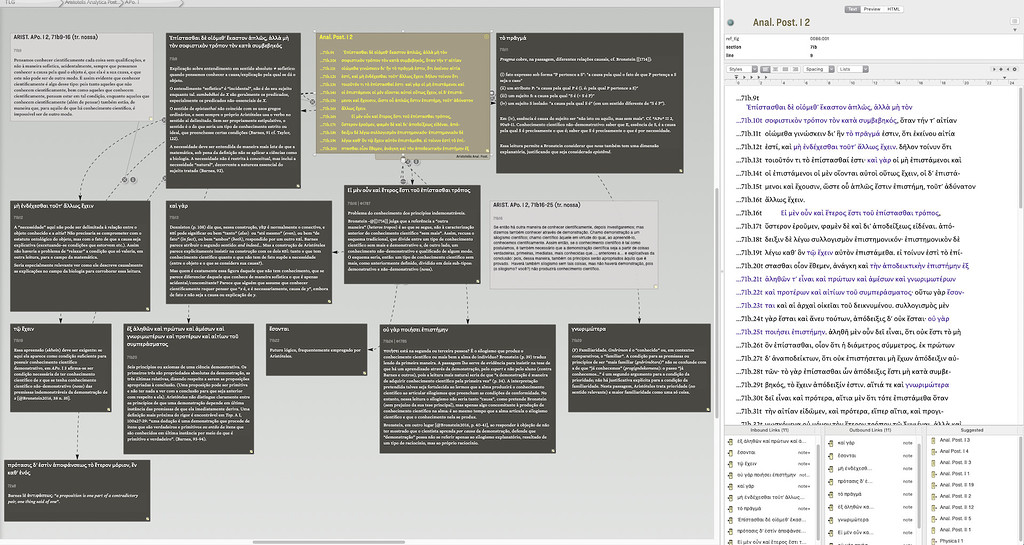
Task: Select left text alignment in the text pane toolbar
Action: (x=767, y=69)
